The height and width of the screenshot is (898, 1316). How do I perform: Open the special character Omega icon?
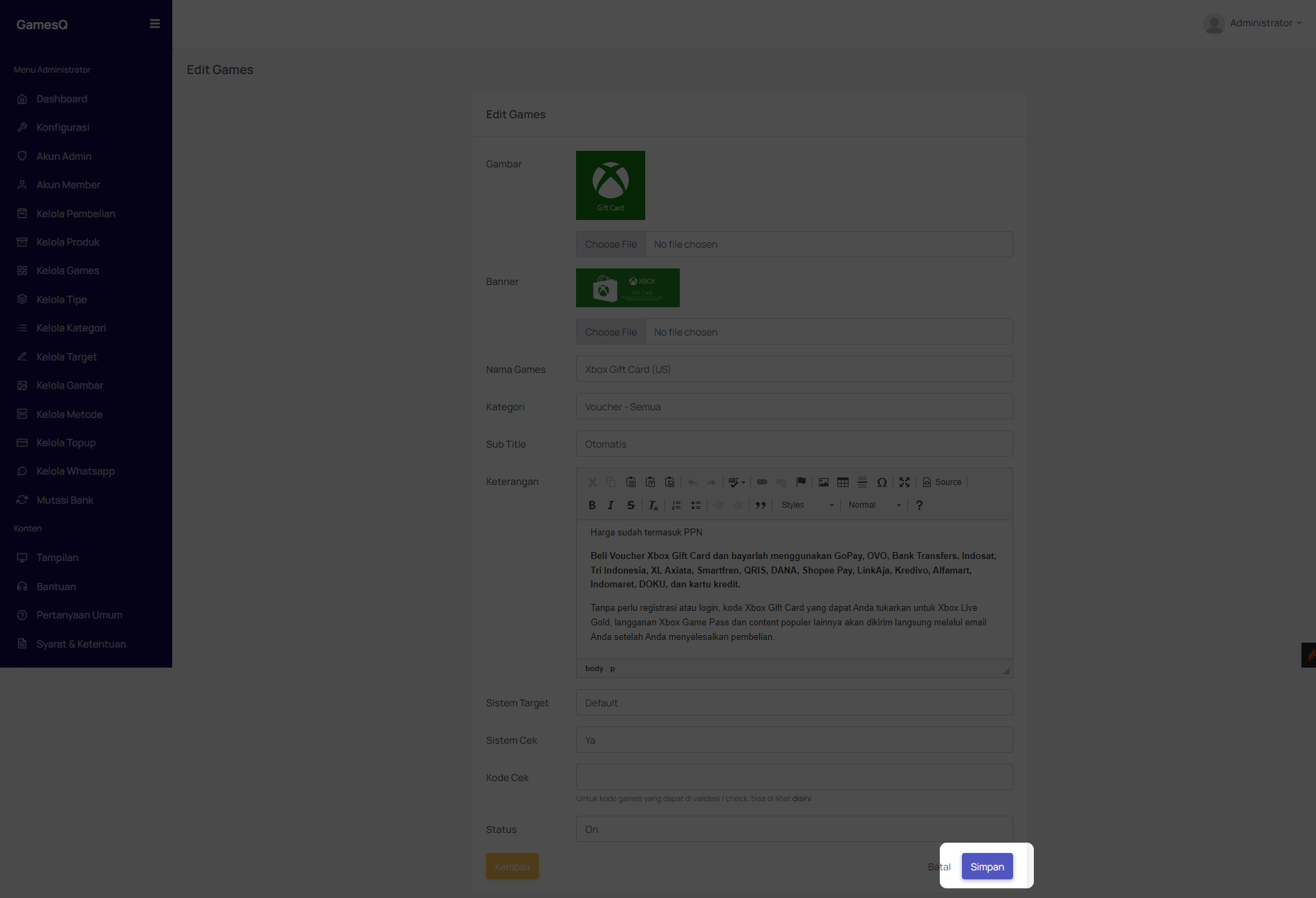pos(882,482)
